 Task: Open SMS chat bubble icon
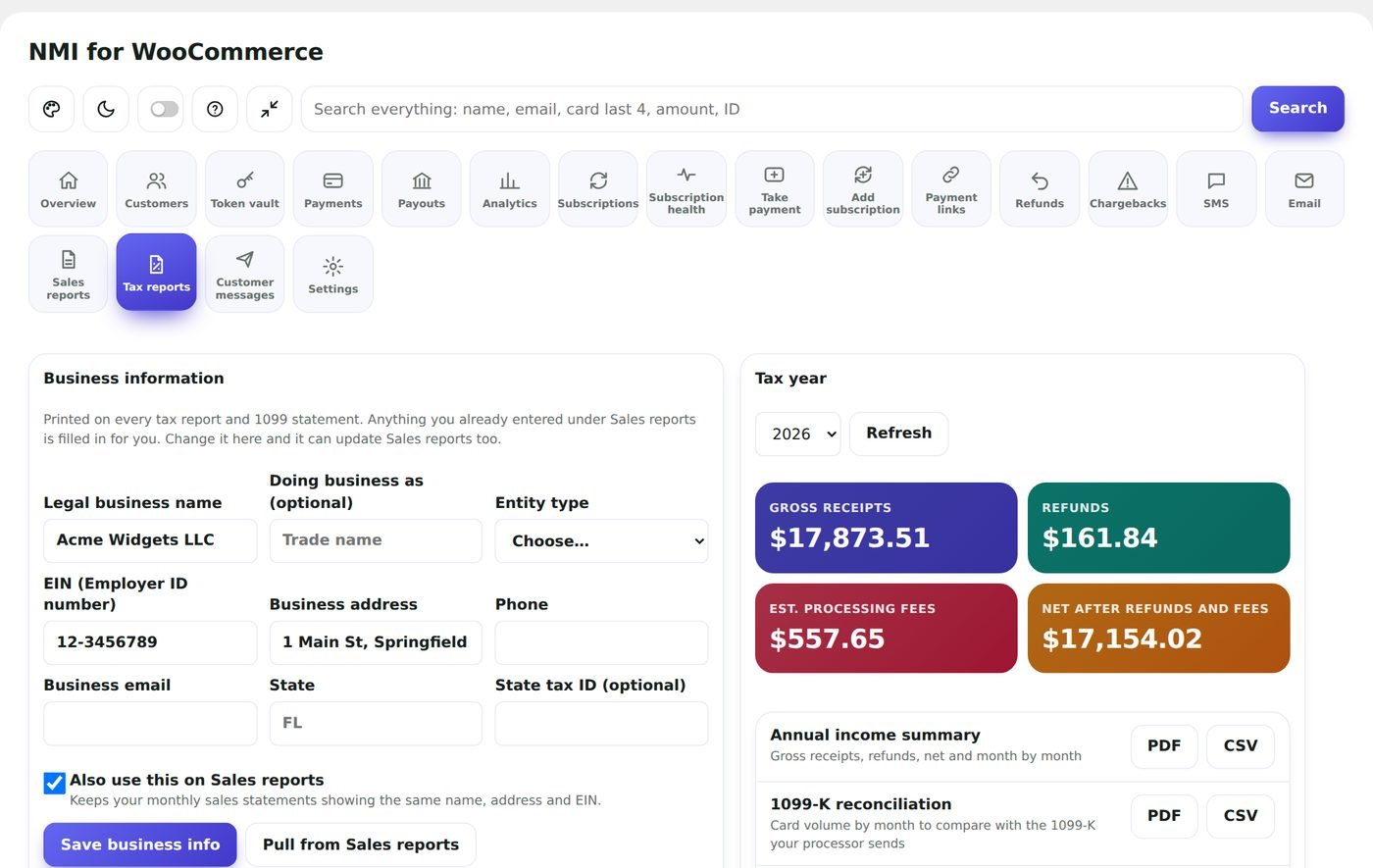[1216, 189]
